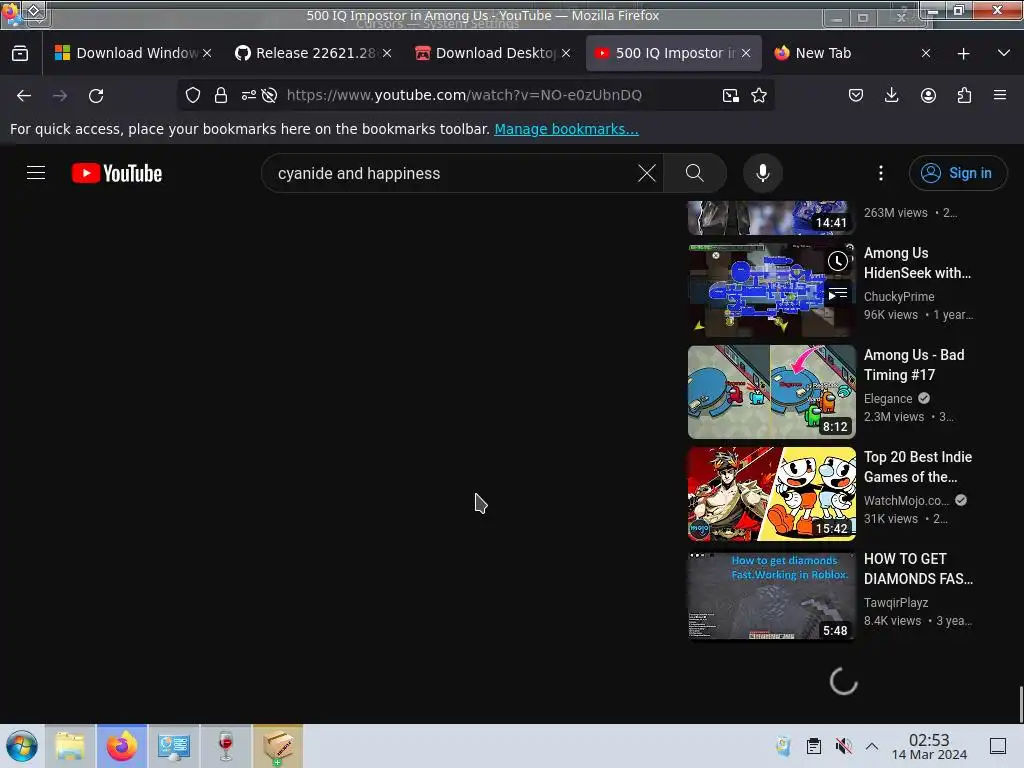Viewport: 1024px width, 768px height.
Task: Open the Firefox account menu
Action: 928,95
